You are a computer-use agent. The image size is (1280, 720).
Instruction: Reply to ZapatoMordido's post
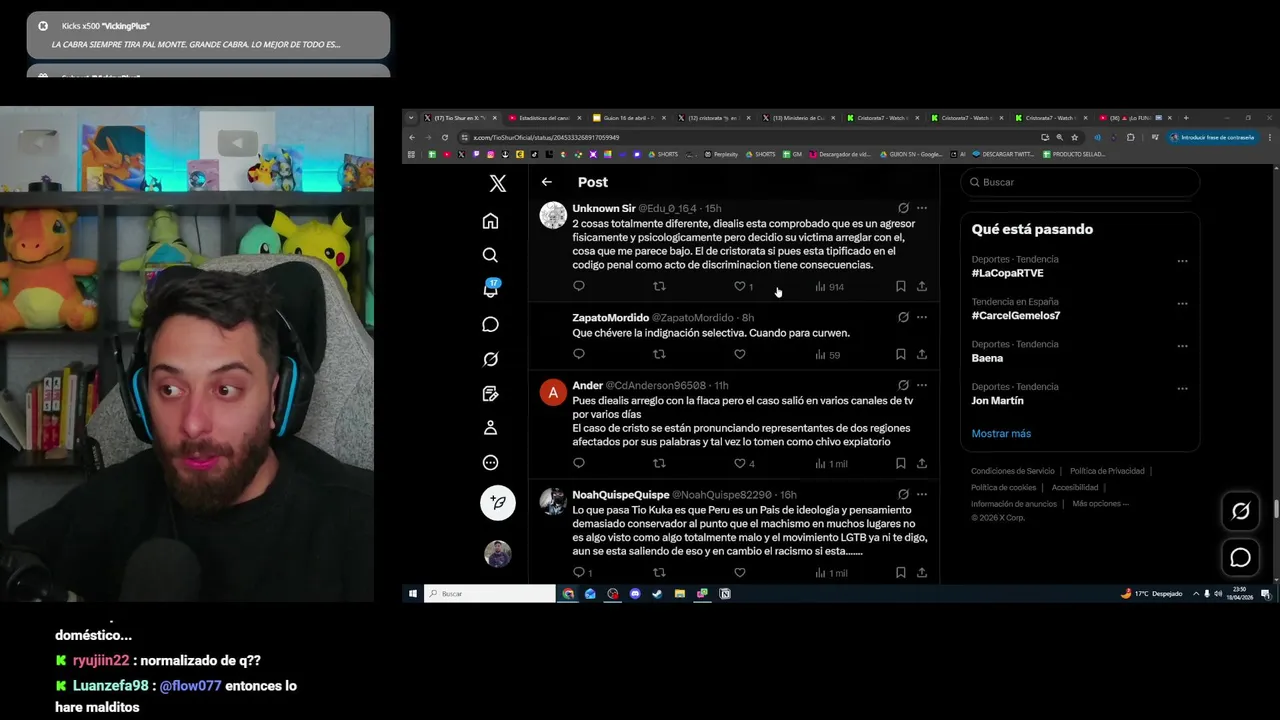[578, 354]
